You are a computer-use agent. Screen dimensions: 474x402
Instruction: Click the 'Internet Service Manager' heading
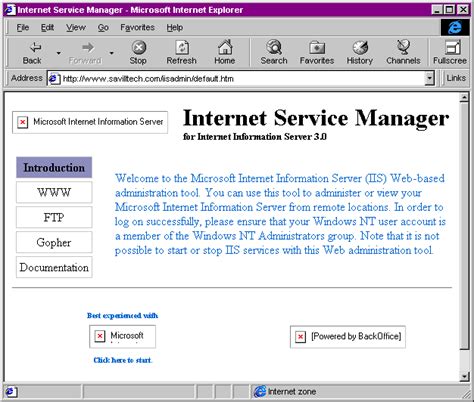[x=316, y=118]
